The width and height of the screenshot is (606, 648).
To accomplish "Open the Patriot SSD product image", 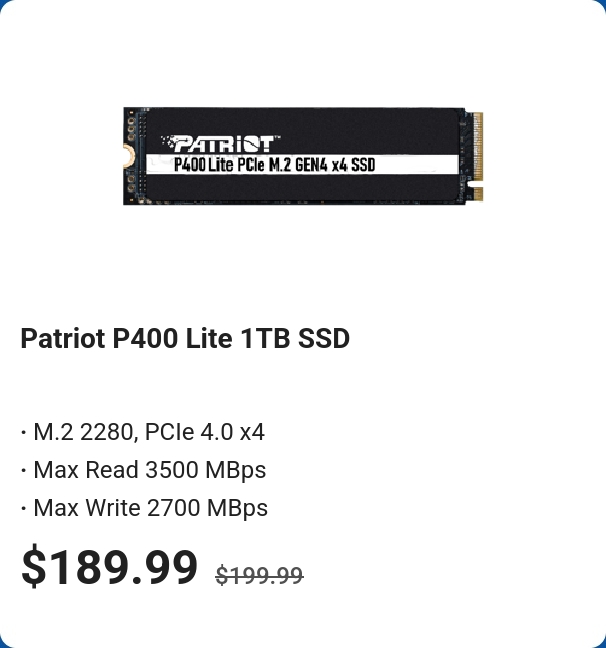I will pos(303,156).
